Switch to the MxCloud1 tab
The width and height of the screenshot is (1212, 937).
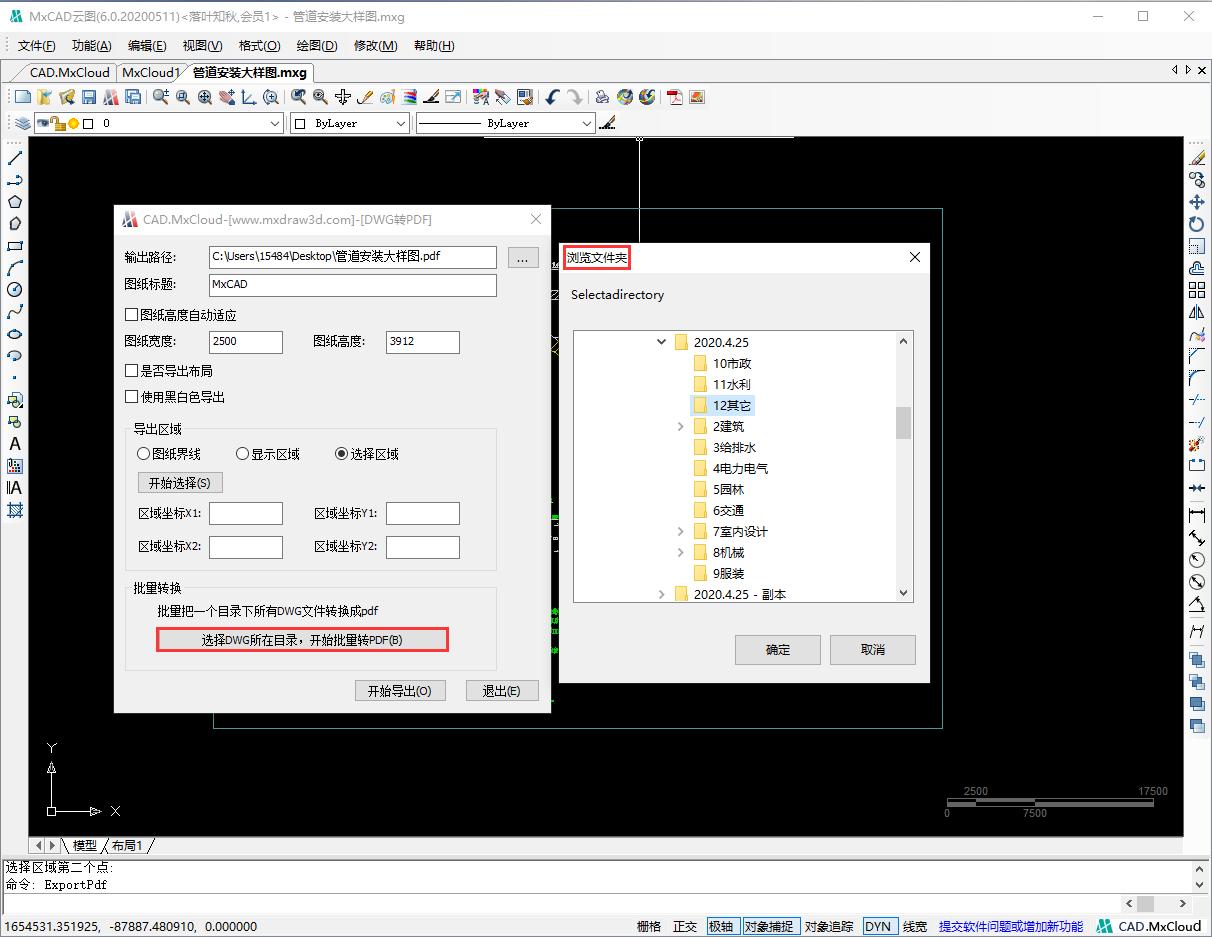pos(151,72)
